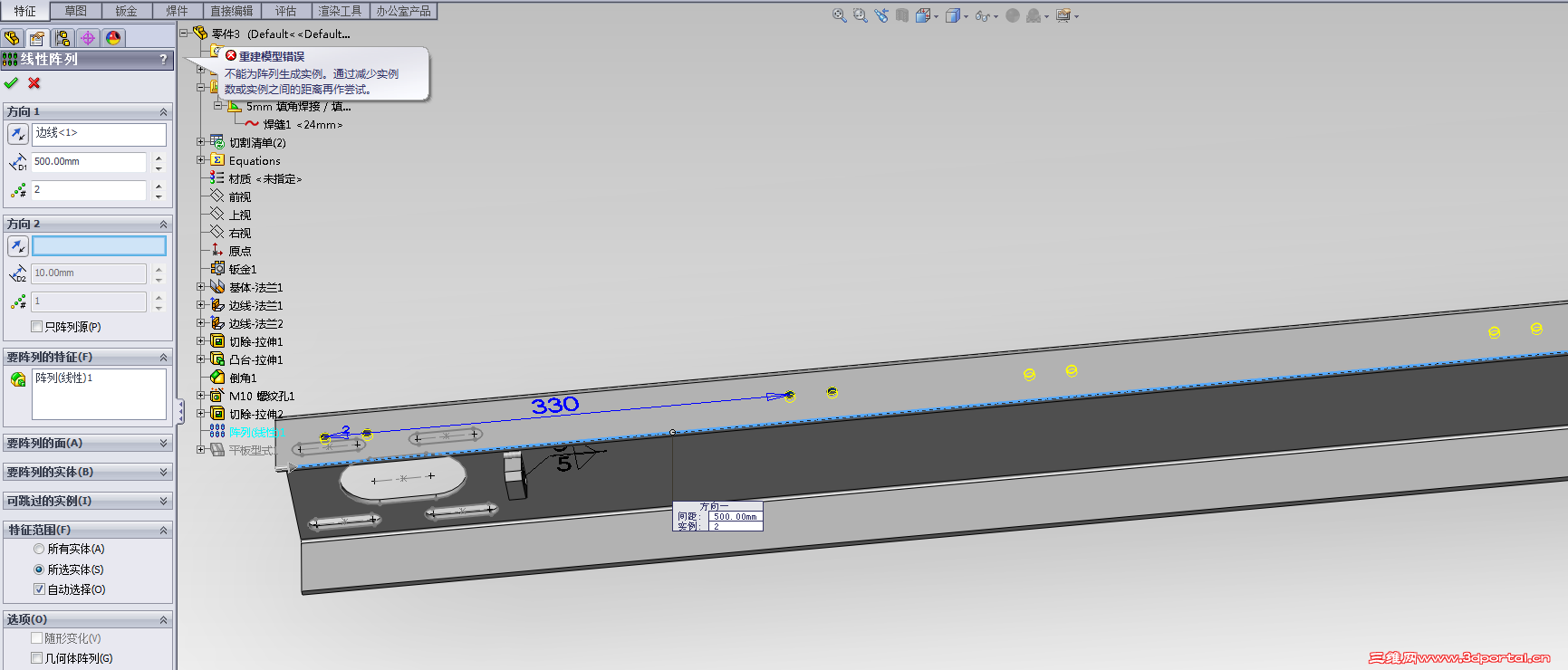The height and width of the screenshot is (670, 1568).
Task: Open Display Style dropdown arrow
Action: [966, 16]
